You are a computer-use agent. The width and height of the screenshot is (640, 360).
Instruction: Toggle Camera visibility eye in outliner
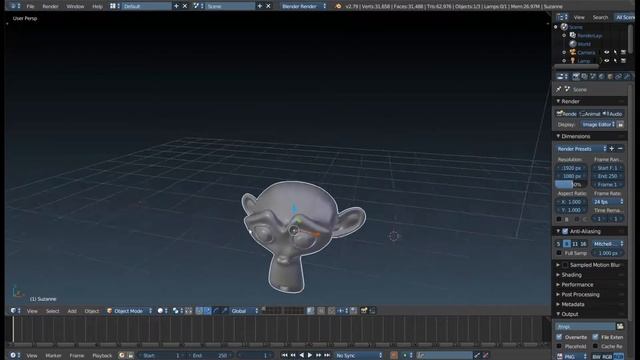point(607,52)
